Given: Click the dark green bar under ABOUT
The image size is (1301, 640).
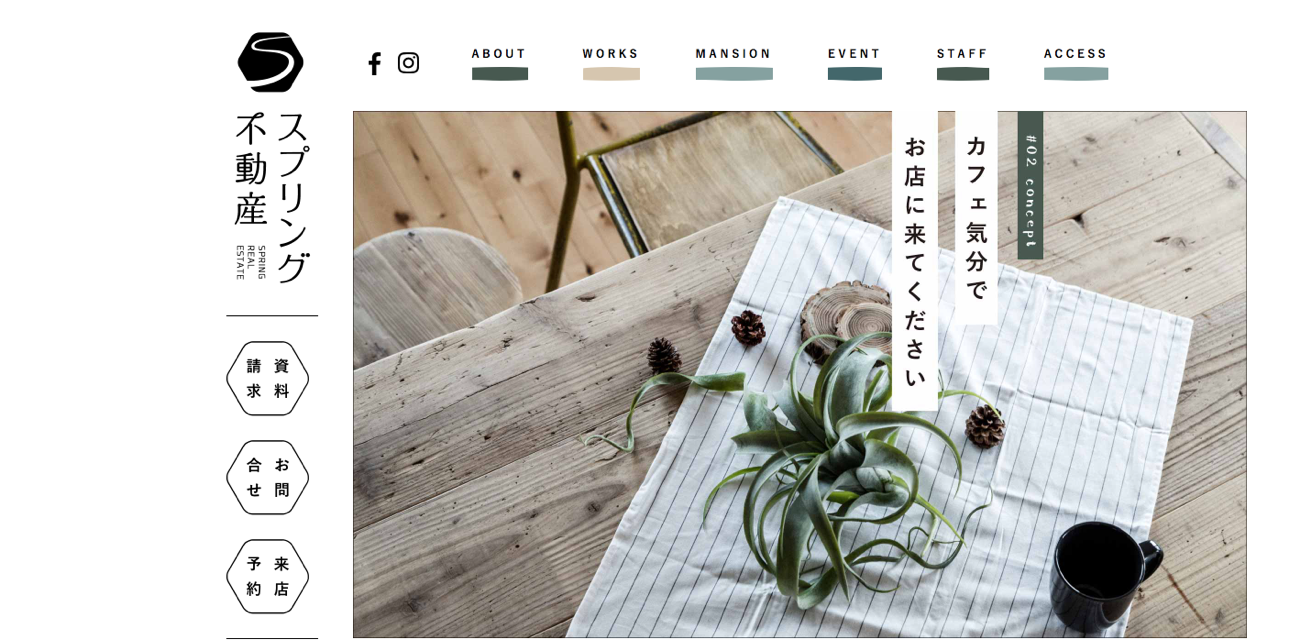Looking at the screenshot, I should click(x=500, y=74).
